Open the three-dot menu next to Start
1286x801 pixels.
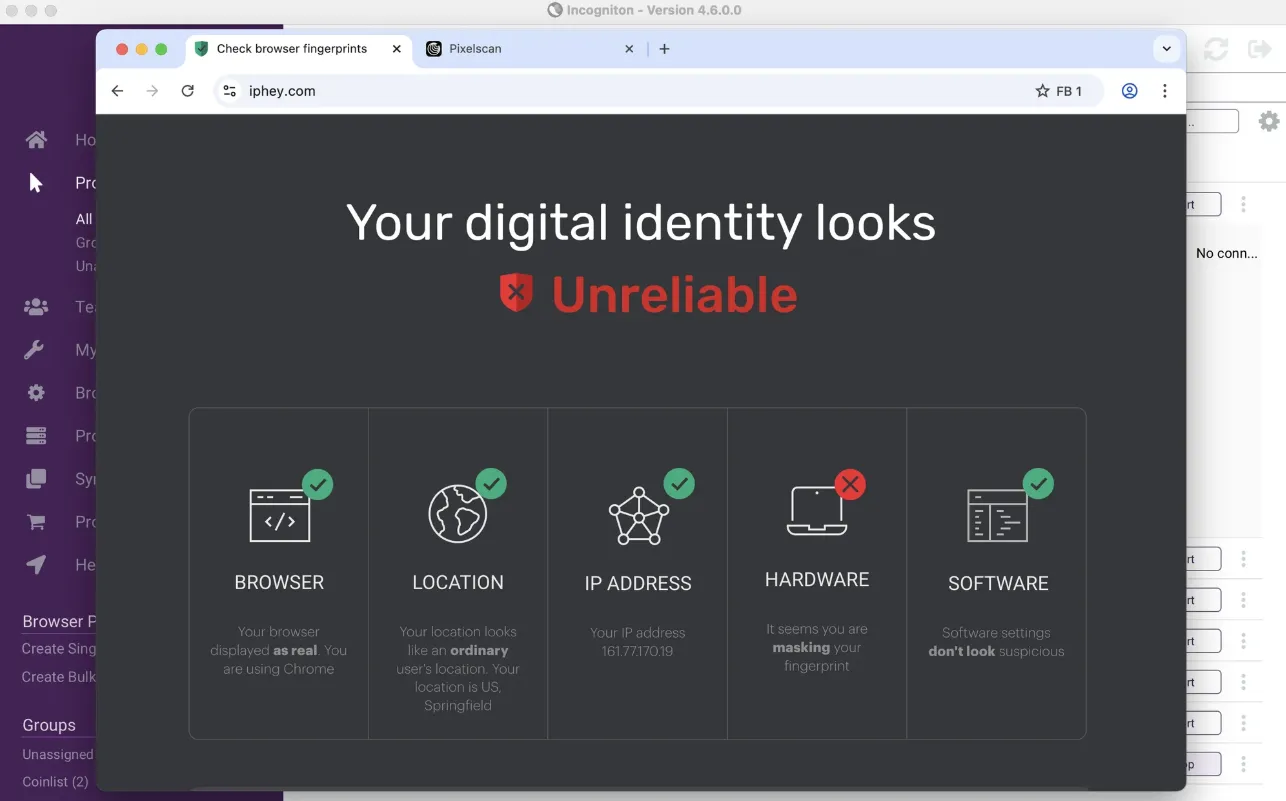point(1243,204)
